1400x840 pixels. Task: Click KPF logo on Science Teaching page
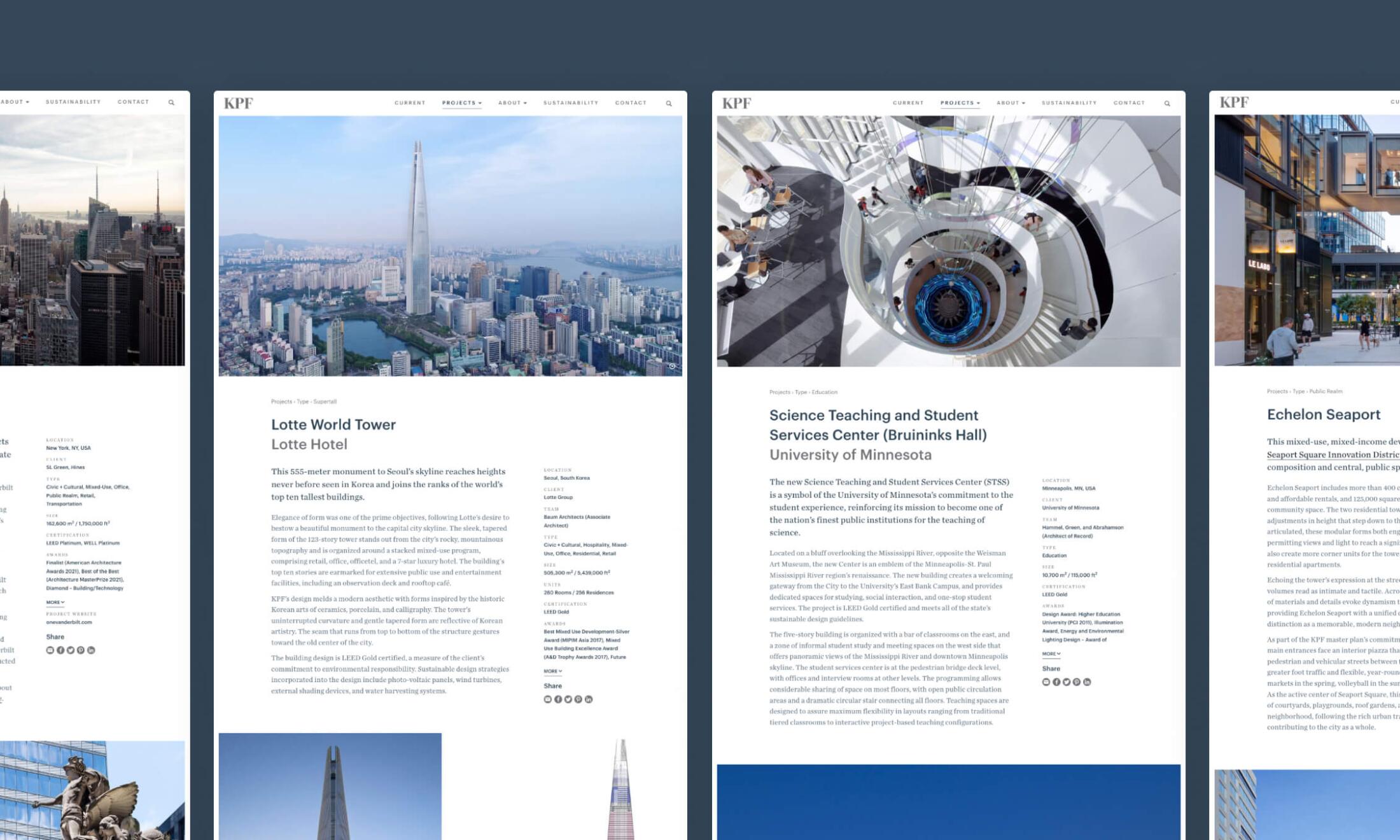tap(737, 103)
